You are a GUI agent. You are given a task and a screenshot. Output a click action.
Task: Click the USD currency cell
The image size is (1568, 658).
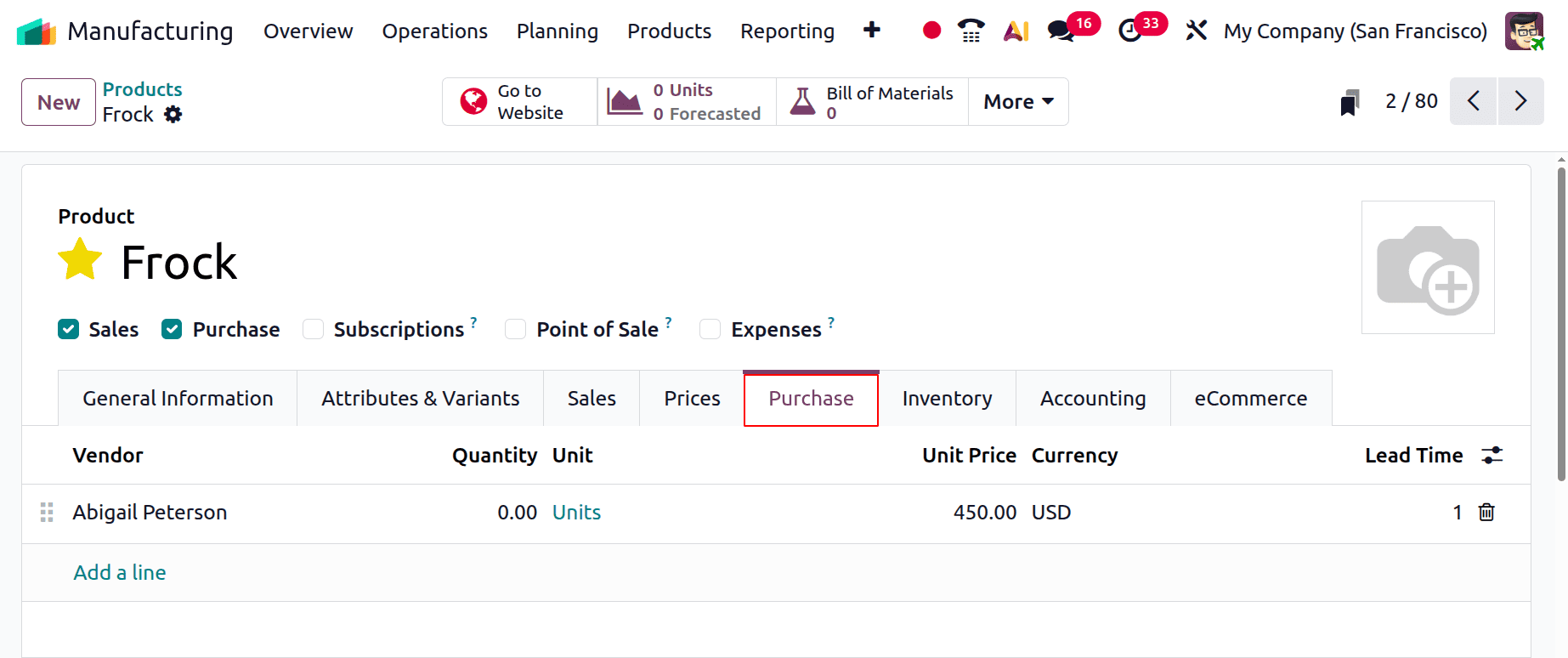point(1051,512)
